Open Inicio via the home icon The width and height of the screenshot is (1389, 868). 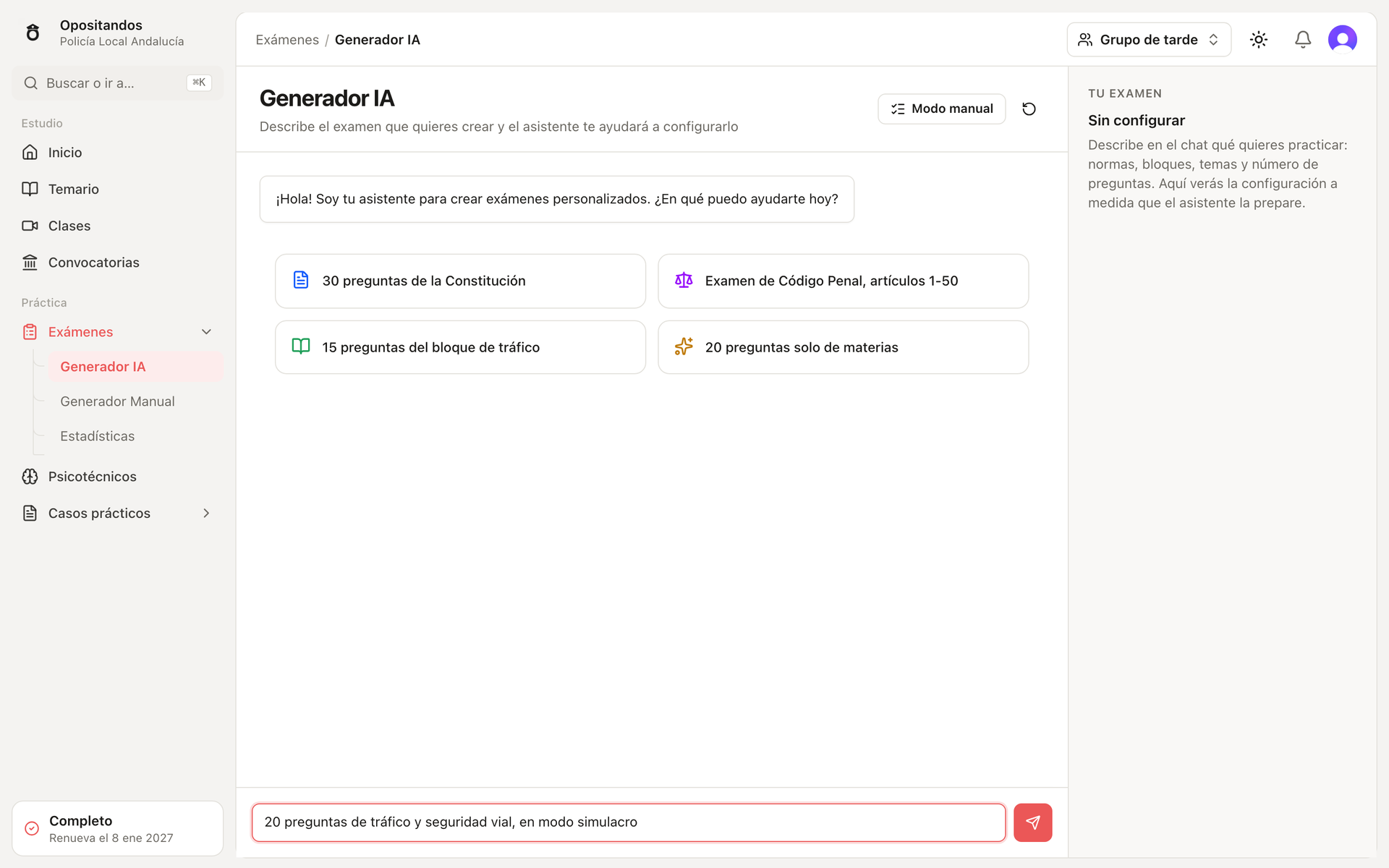coord(30,152)
